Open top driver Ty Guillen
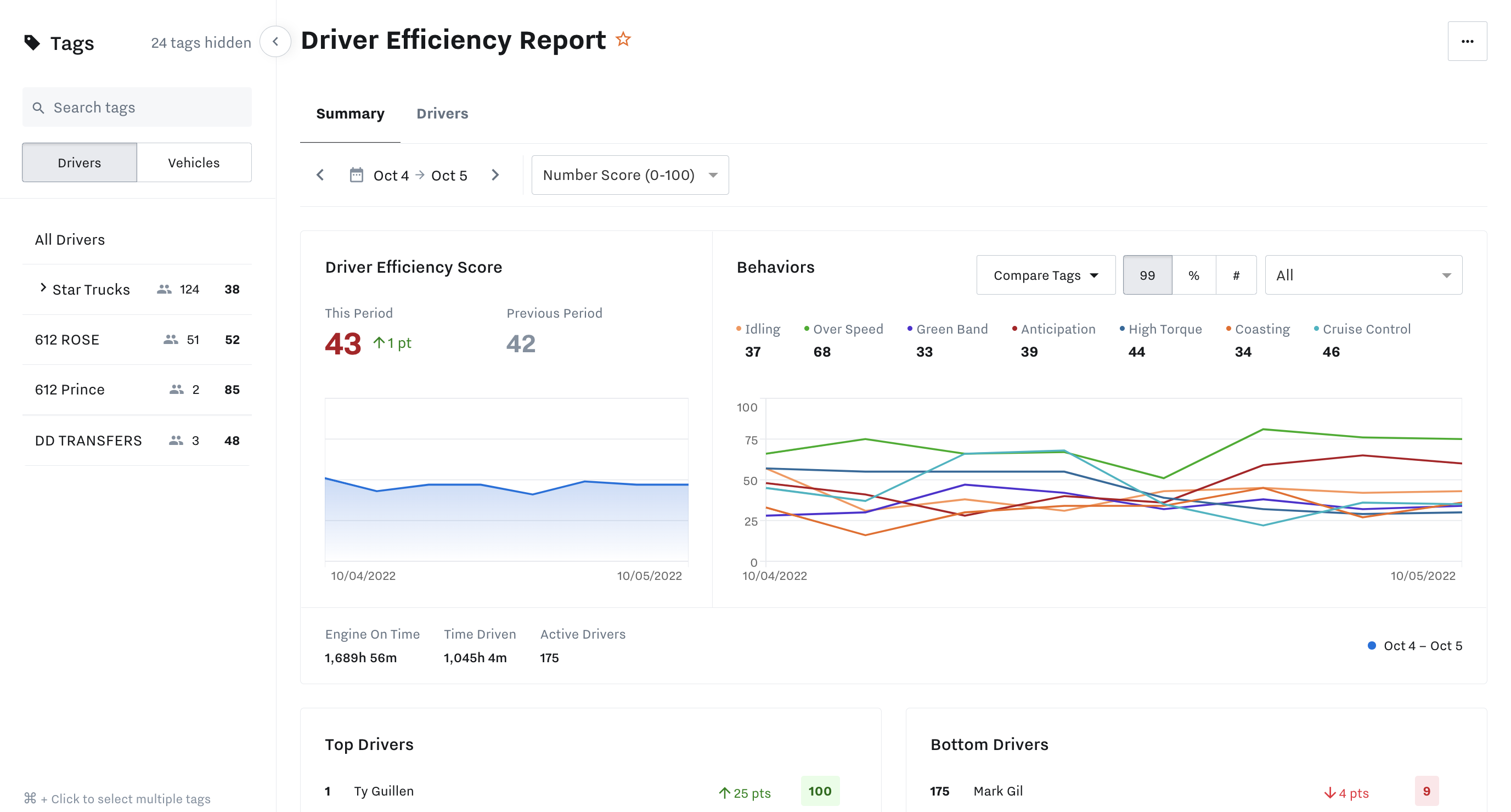The height and width of the screenshot is (812, 1511). click(x=384, y=791)
